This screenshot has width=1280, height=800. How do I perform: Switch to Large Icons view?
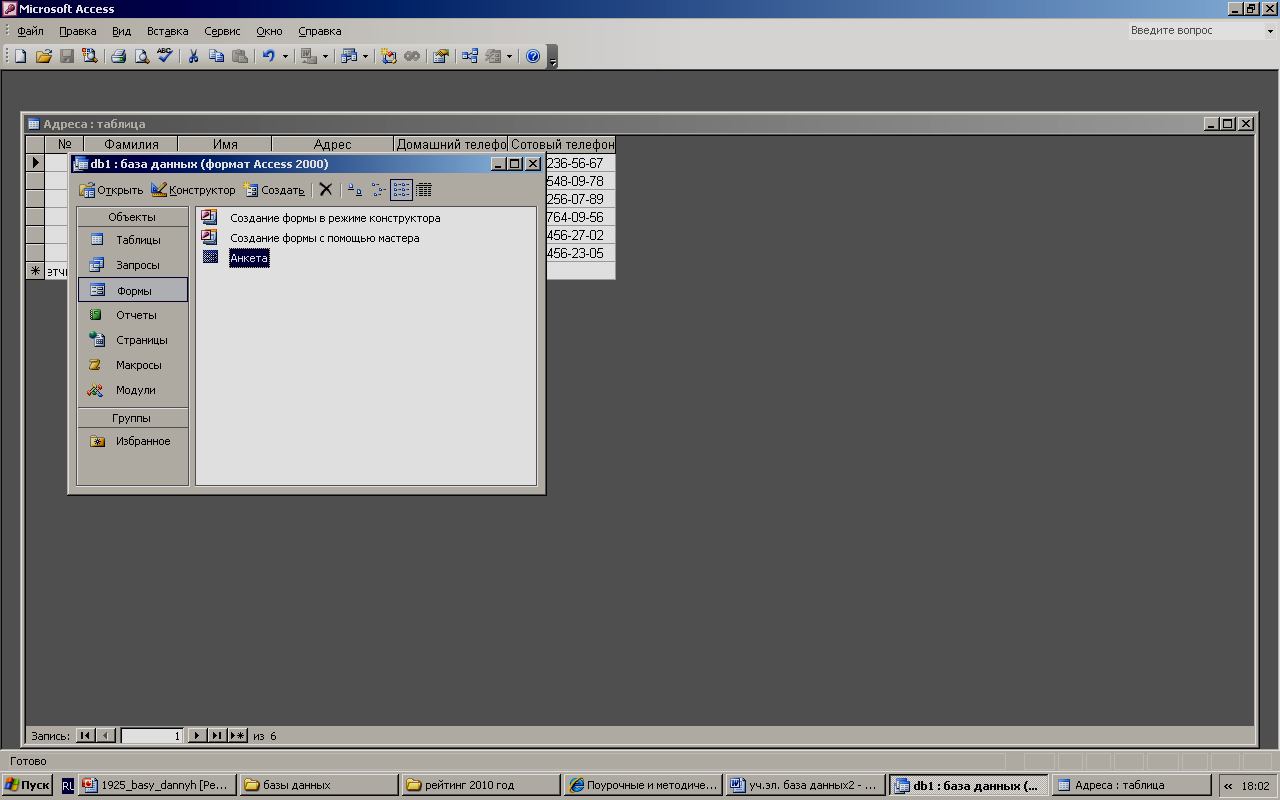pos(354,190)
